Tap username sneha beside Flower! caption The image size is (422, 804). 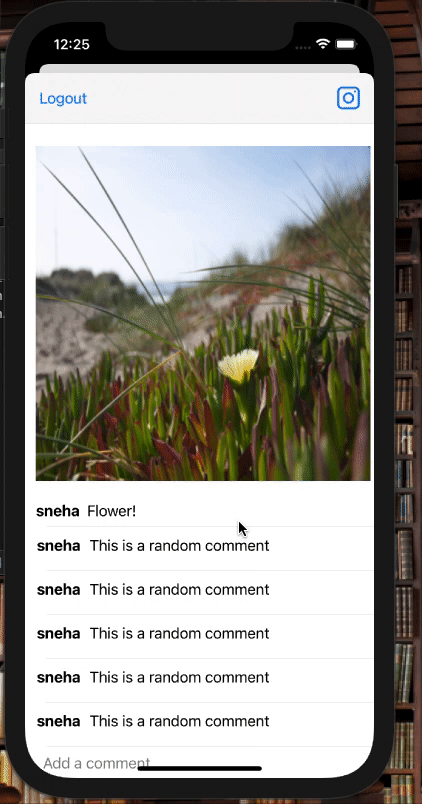click(x=57, y=511)
